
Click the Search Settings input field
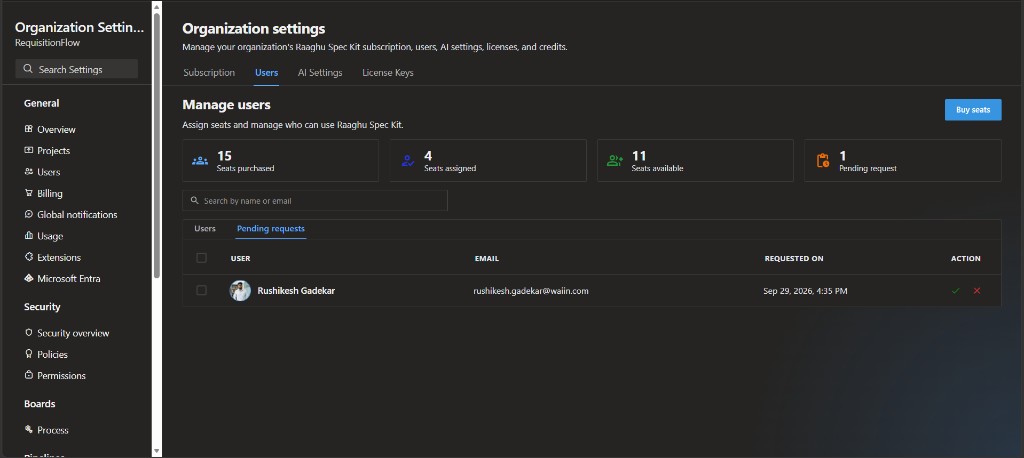[76, 69]
